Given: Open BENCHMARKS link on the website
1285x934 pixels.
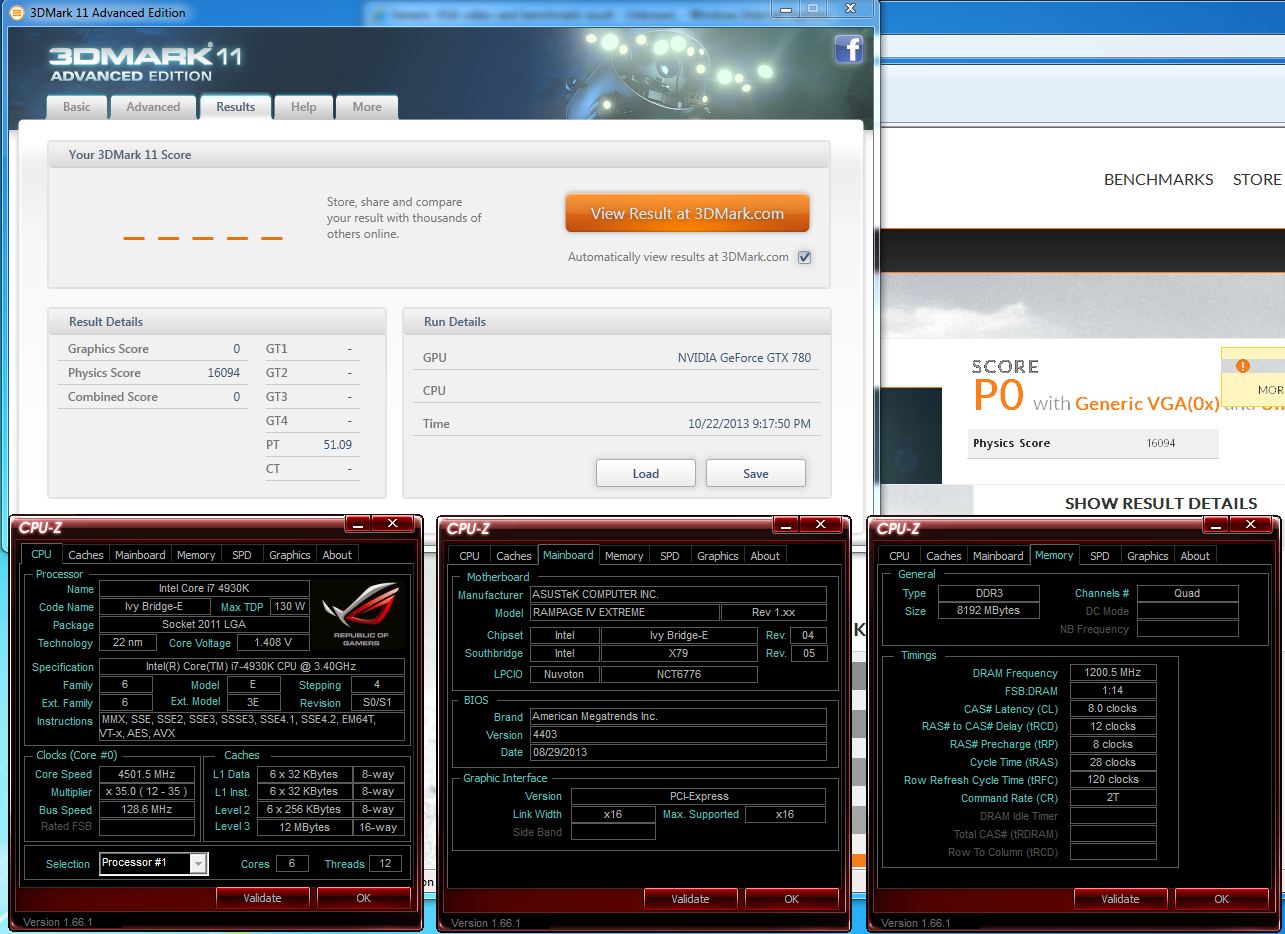Looking at the screenshot, I should [1158, 180].
